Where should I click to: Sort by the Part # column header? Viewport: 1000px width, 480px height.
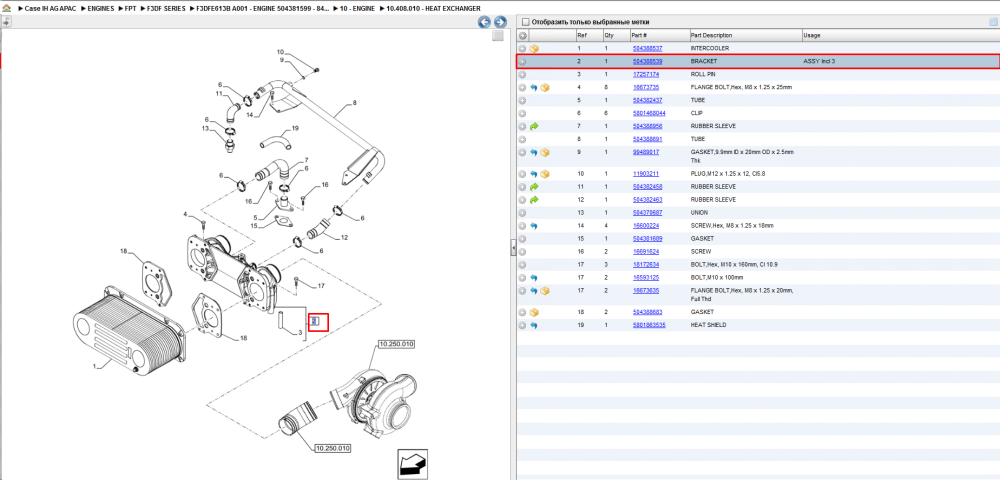tap(659, 36)
